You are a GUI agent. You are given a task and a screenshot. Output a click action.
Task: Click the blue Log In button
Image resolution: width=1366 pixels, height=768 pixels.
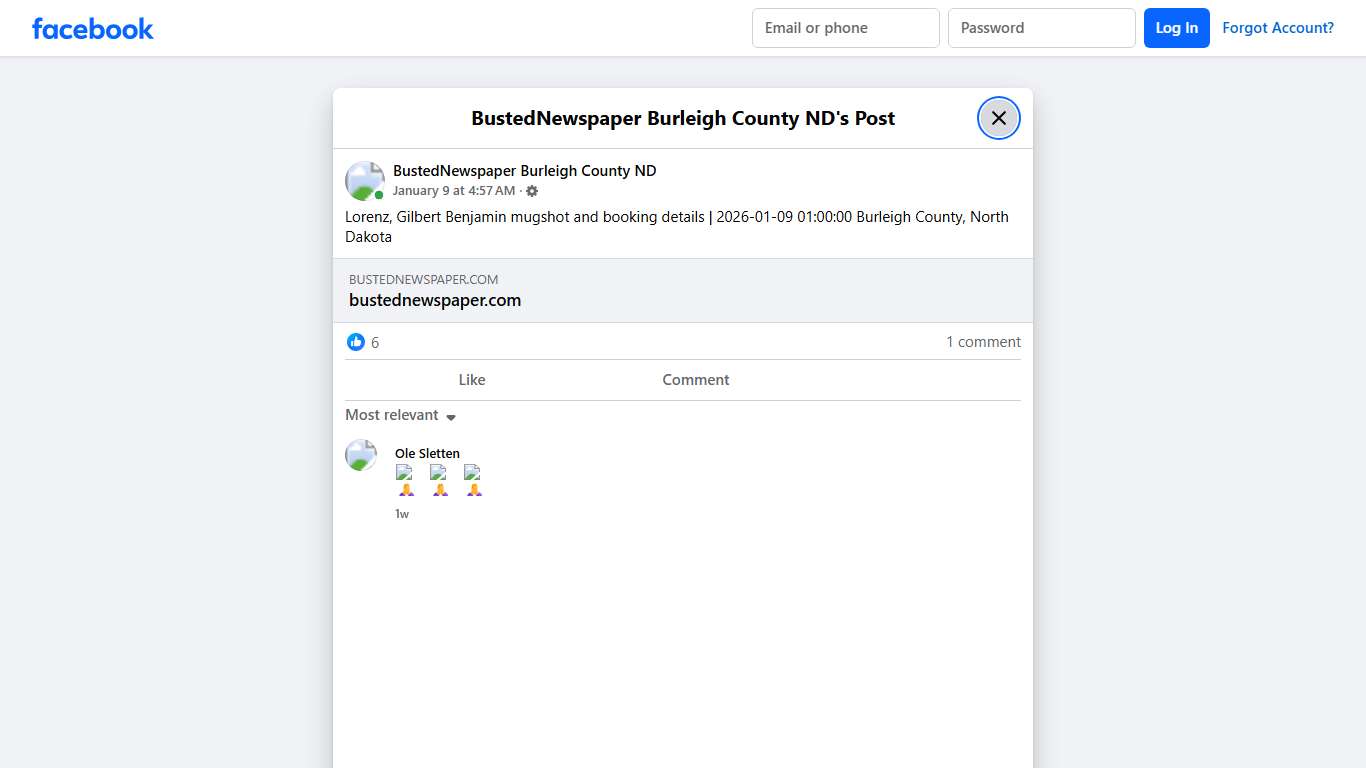pos(1176,28)
